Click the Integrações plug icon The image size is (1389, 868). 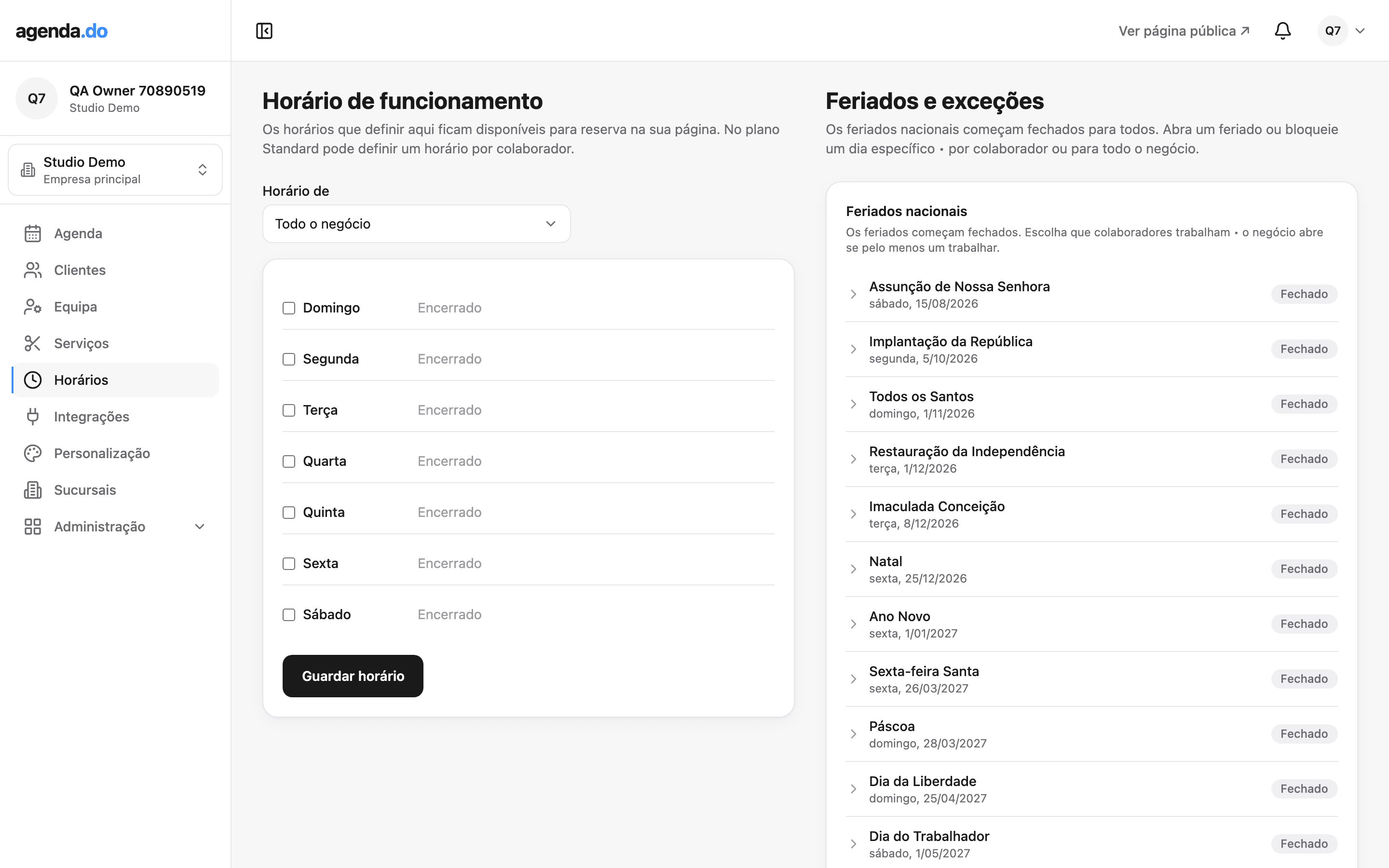tap(33, 417)
